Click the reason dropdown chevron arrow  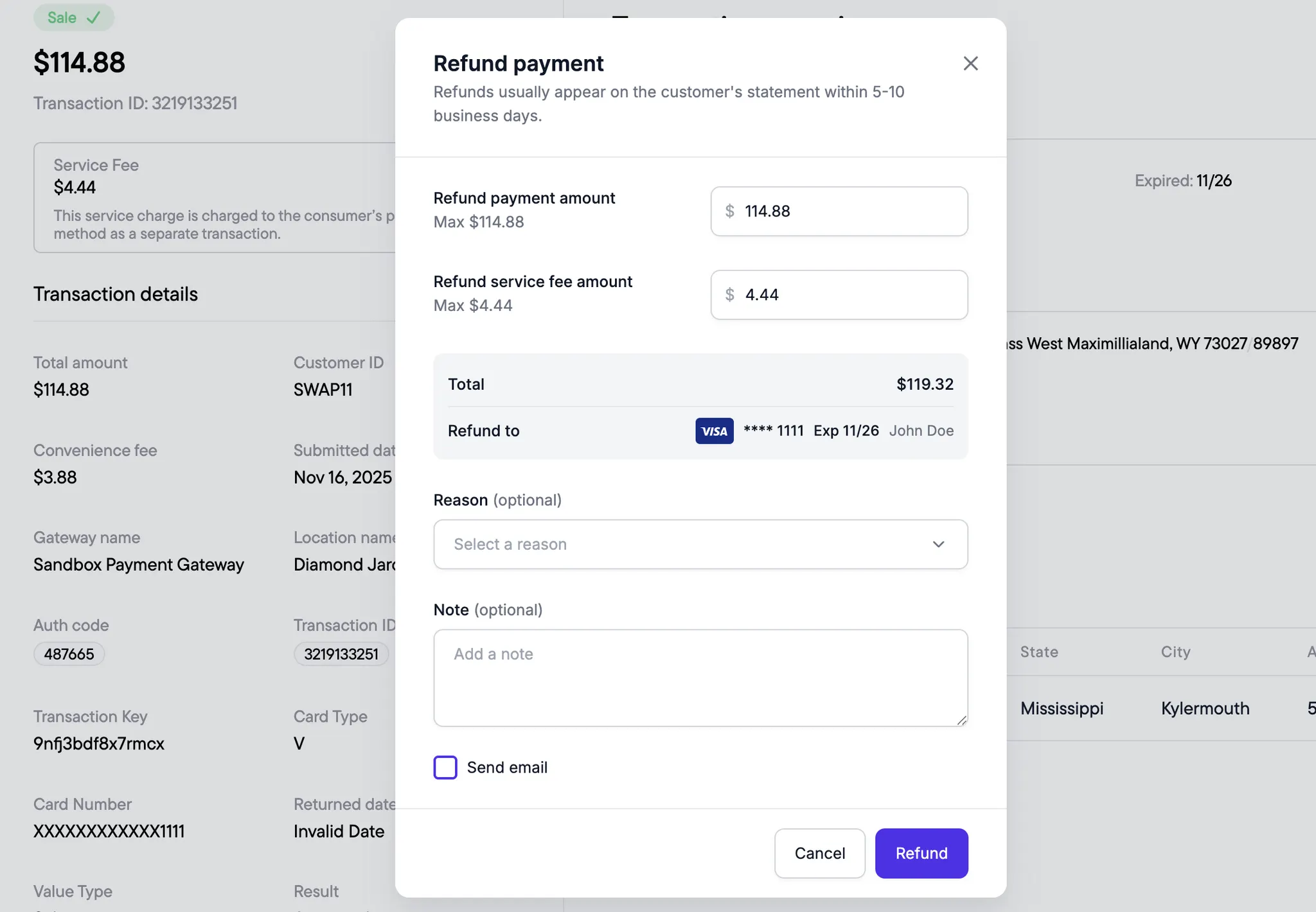(938, 545)
